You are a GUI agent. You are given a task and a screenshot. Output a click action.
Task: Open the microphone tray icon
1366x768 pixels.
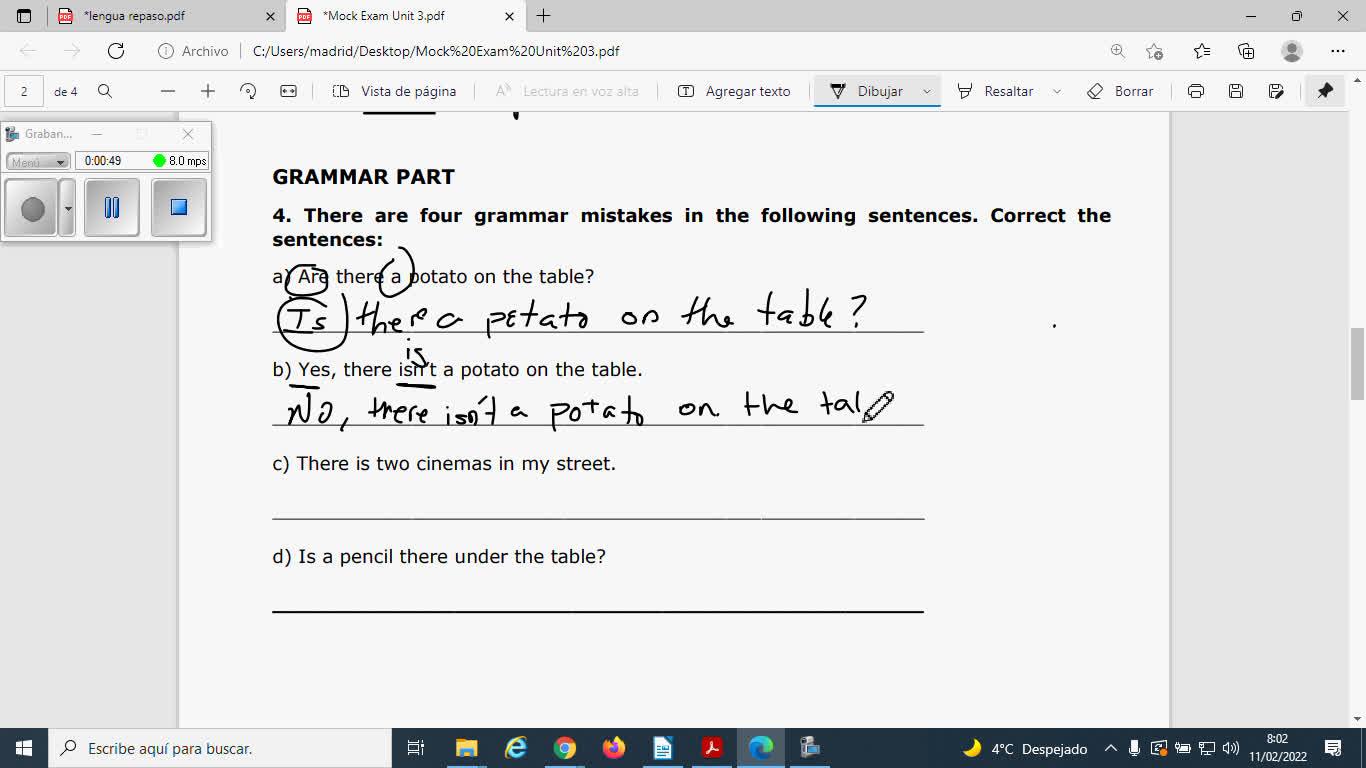(x=1134, y=748)
